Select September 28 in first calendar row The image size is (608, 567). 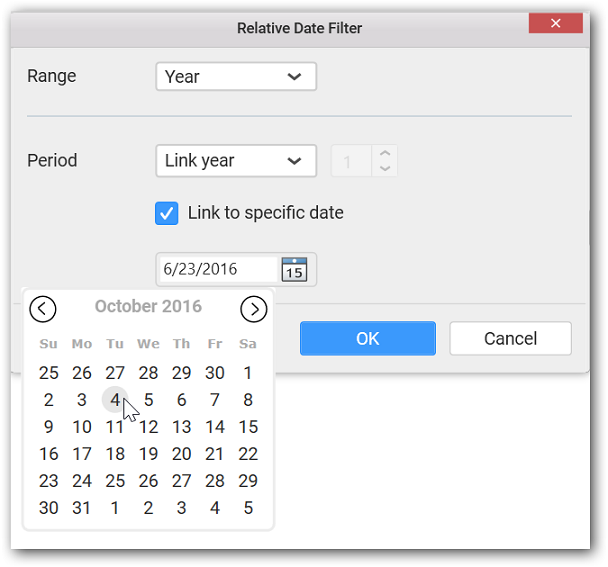click(x=149, y=373)
